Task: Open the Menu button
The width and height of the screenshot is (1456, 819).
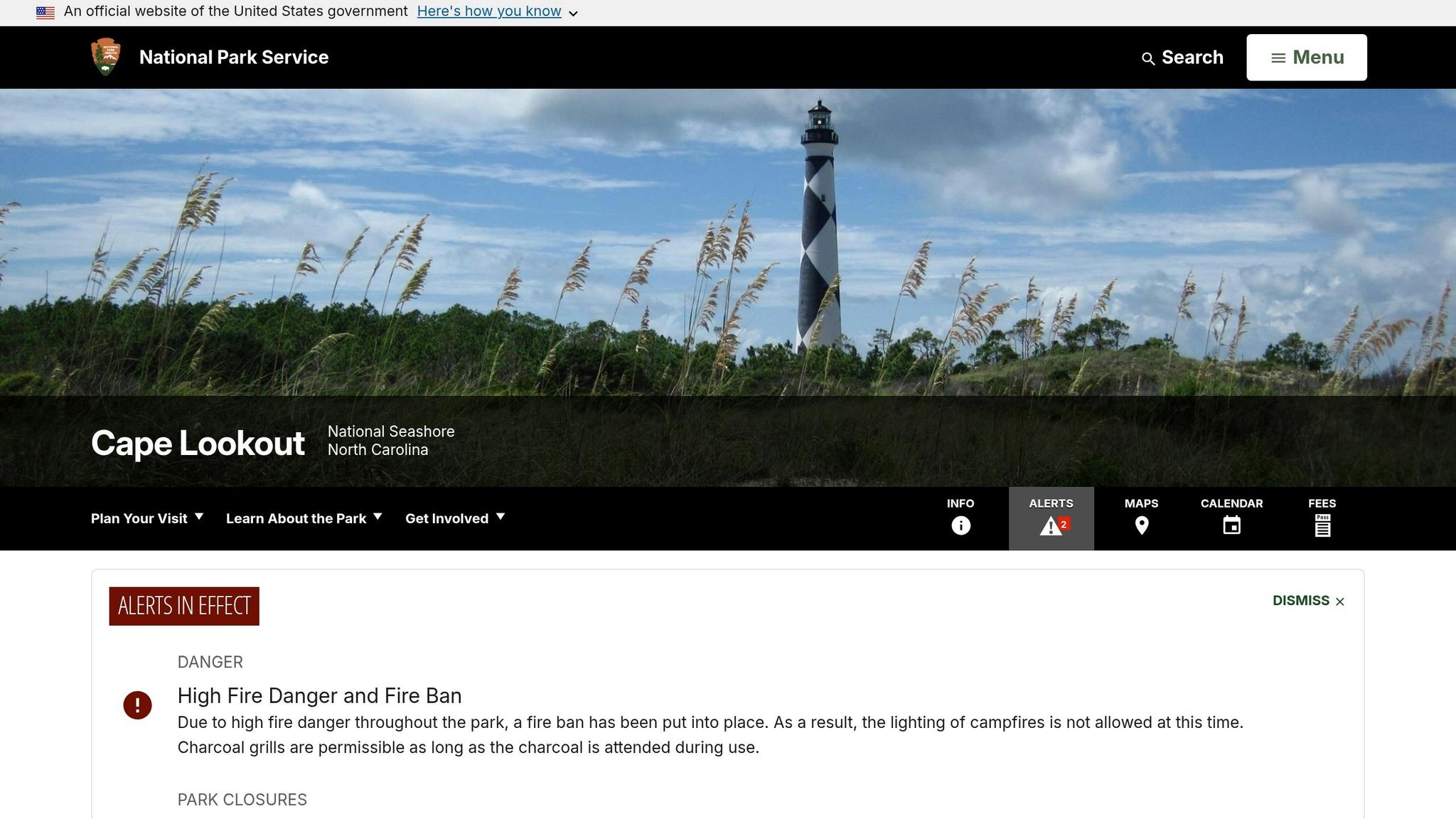Action: point(1307,58)
